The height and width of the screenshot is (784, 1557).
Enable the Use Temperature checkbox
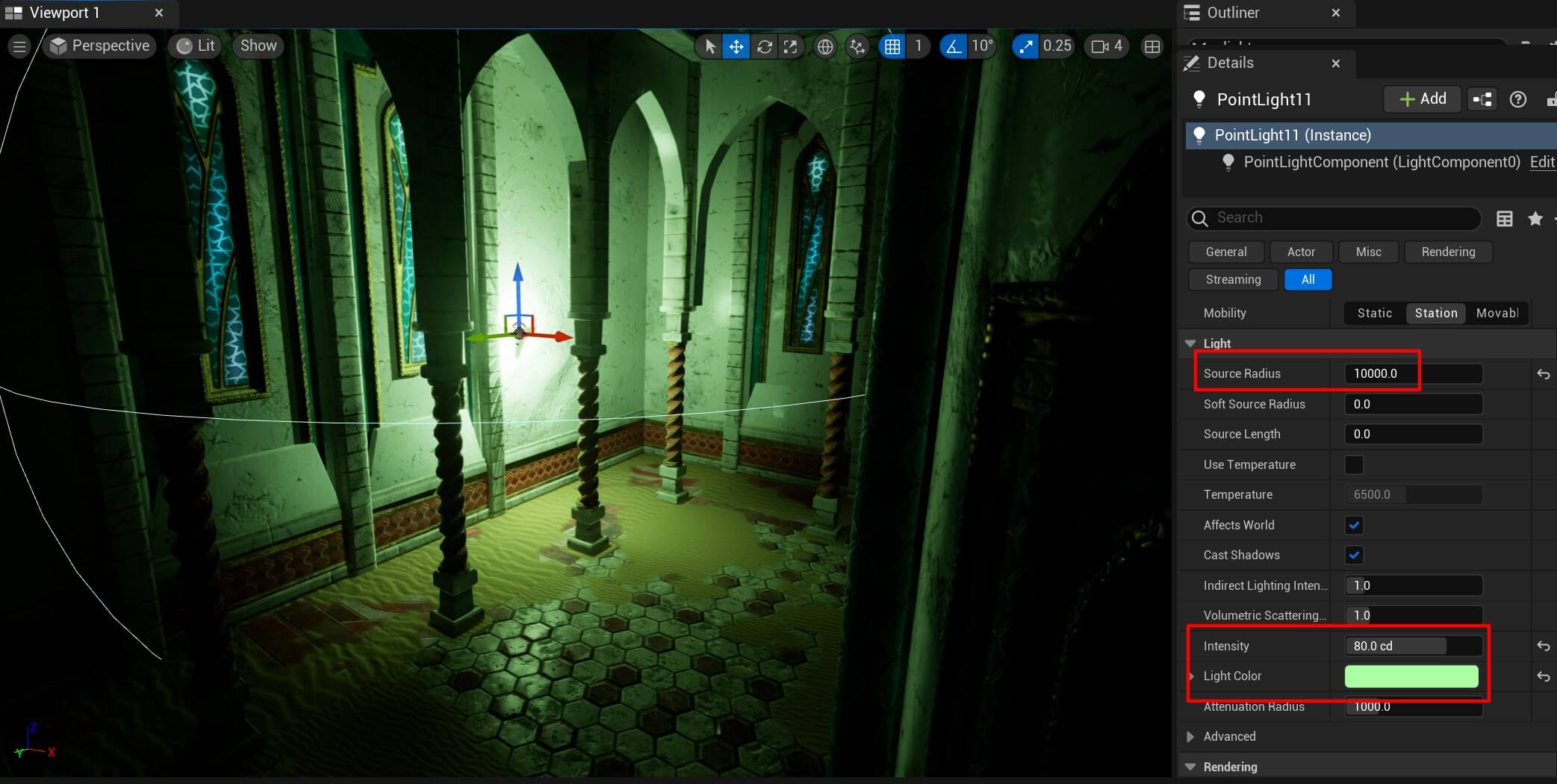coord(1354,465)
